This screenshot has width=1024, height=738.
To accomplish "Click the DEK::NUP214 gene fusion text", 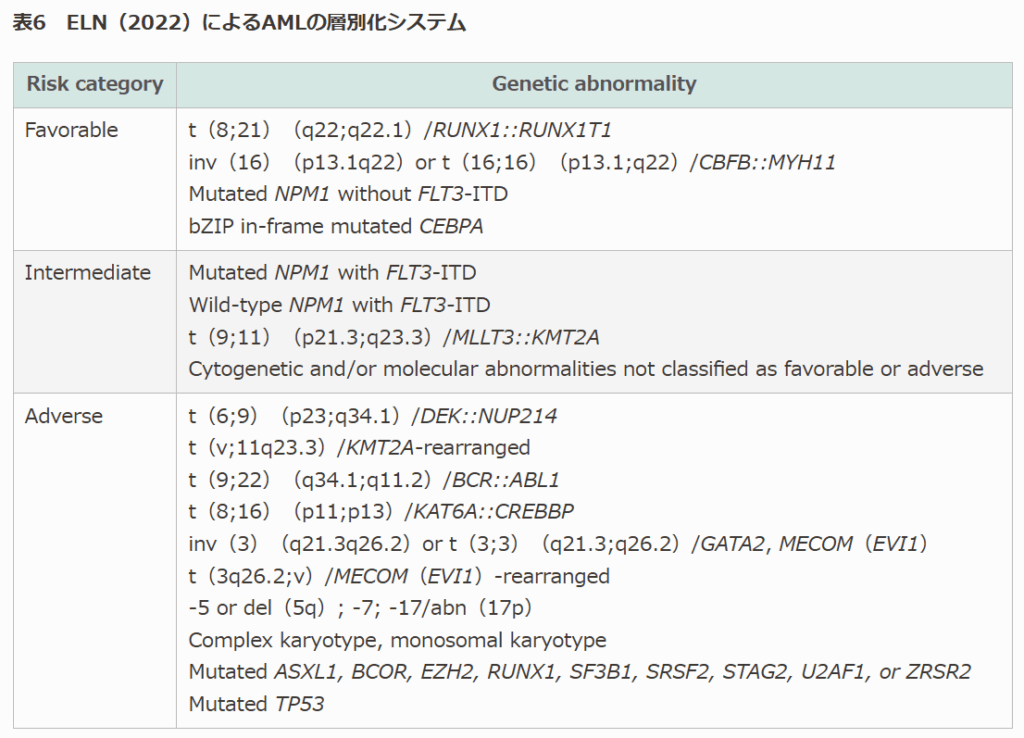I will pos(488,417).
